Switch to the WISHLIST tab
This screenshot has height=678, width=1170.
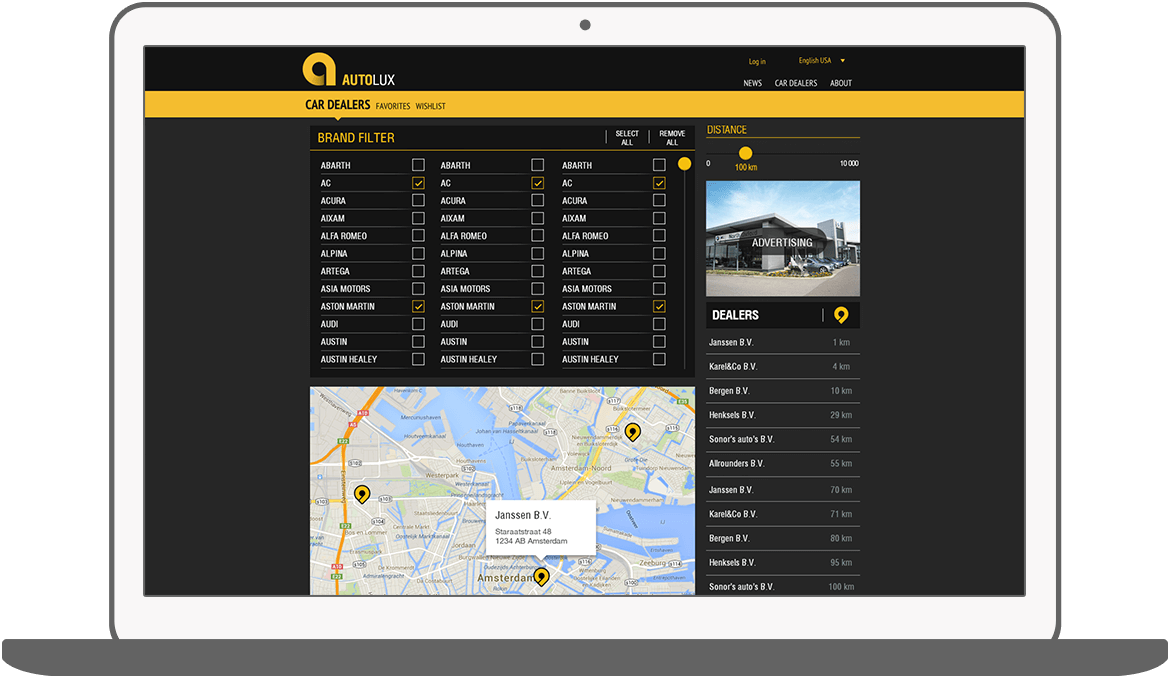tap(431, 106)
